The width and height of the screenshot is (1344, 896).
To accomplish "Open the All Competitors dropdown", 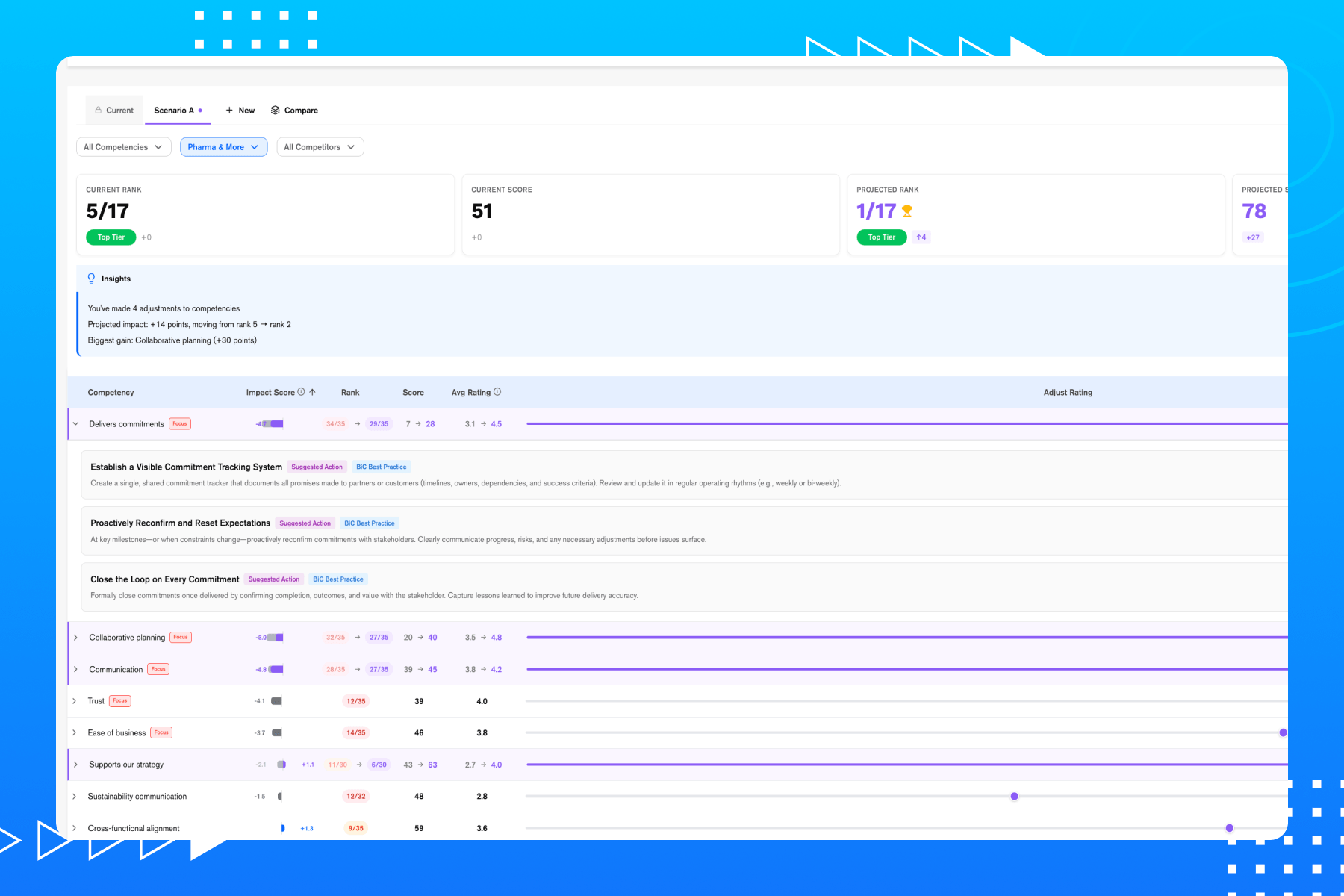I will pyautogui.click(x=320, y=147).
